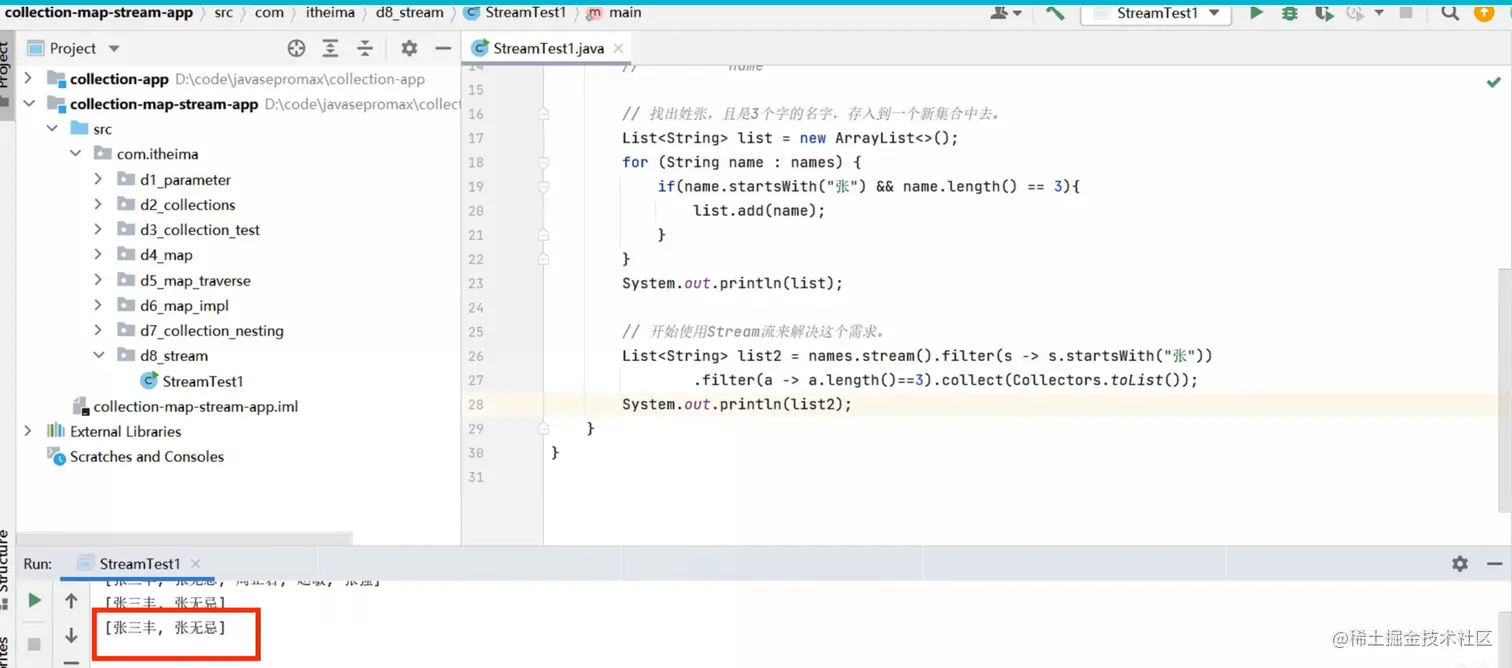
Task: Close the StreamTest1 run tab
Action: 195,564
